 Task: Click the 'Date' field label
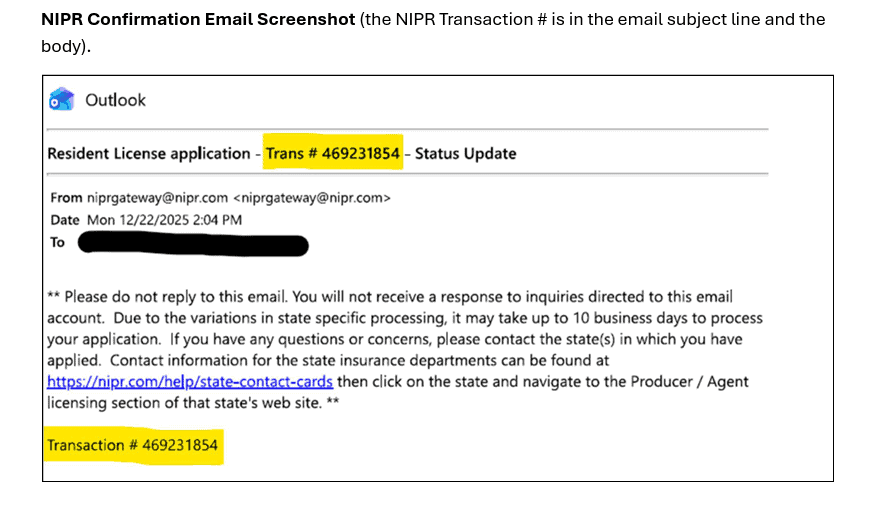[x=66, y=220]
